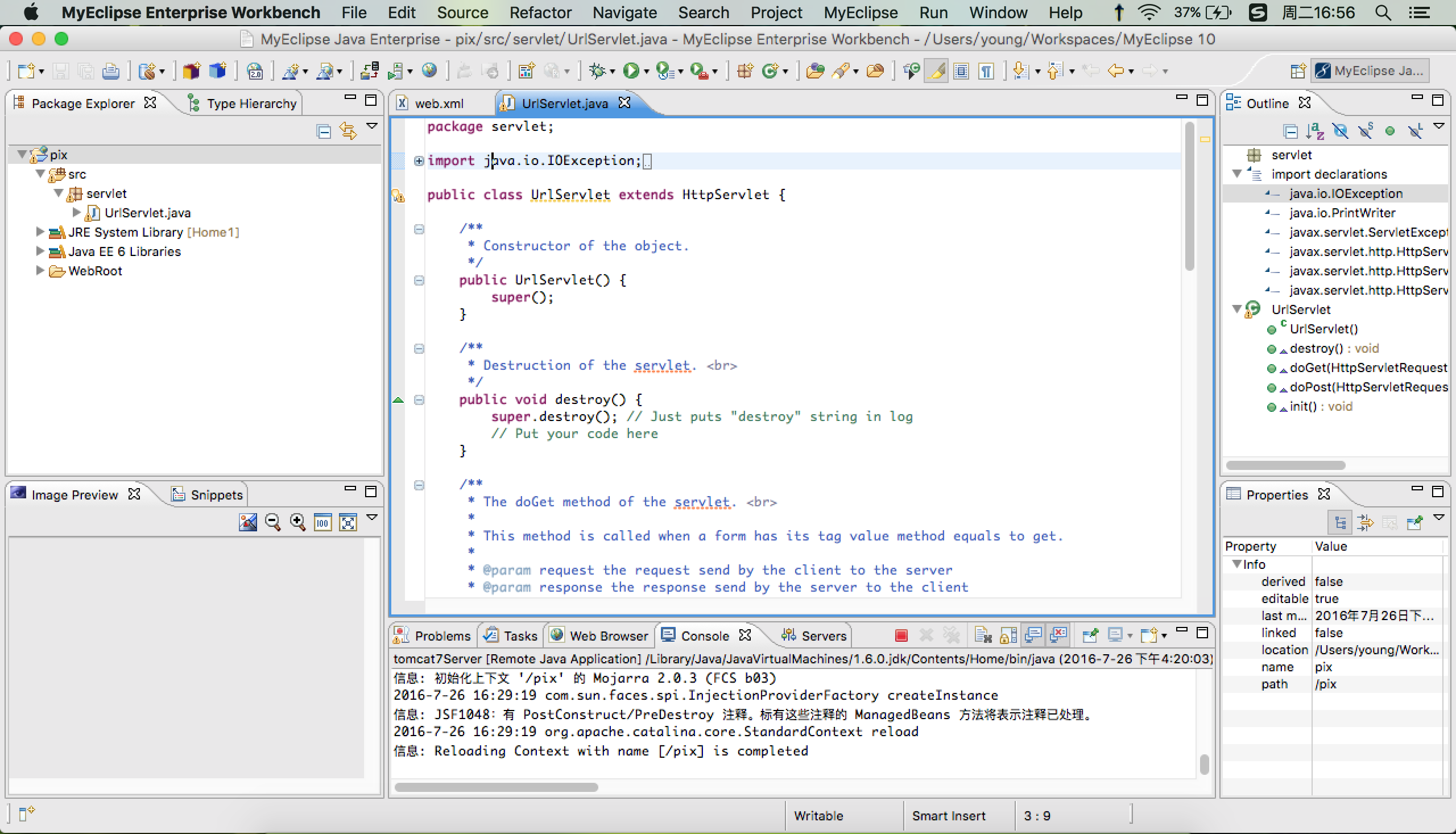This screenshot has height=834, width=1456.
Task: Toggle Mark Occurrences highlighter icon
Action: click(937, 71)
